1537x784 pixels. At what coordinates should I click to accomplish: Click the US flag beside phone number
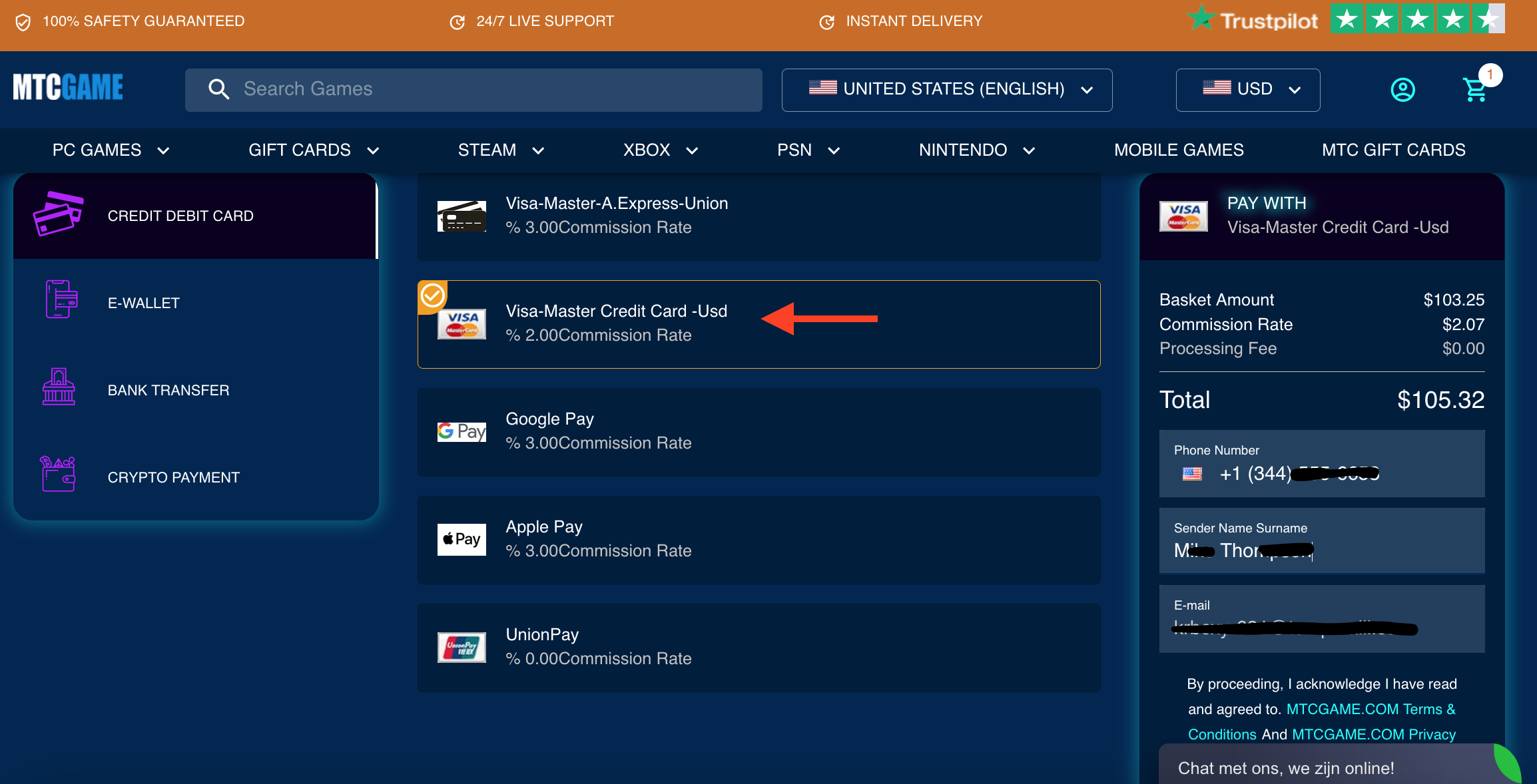1192,474
